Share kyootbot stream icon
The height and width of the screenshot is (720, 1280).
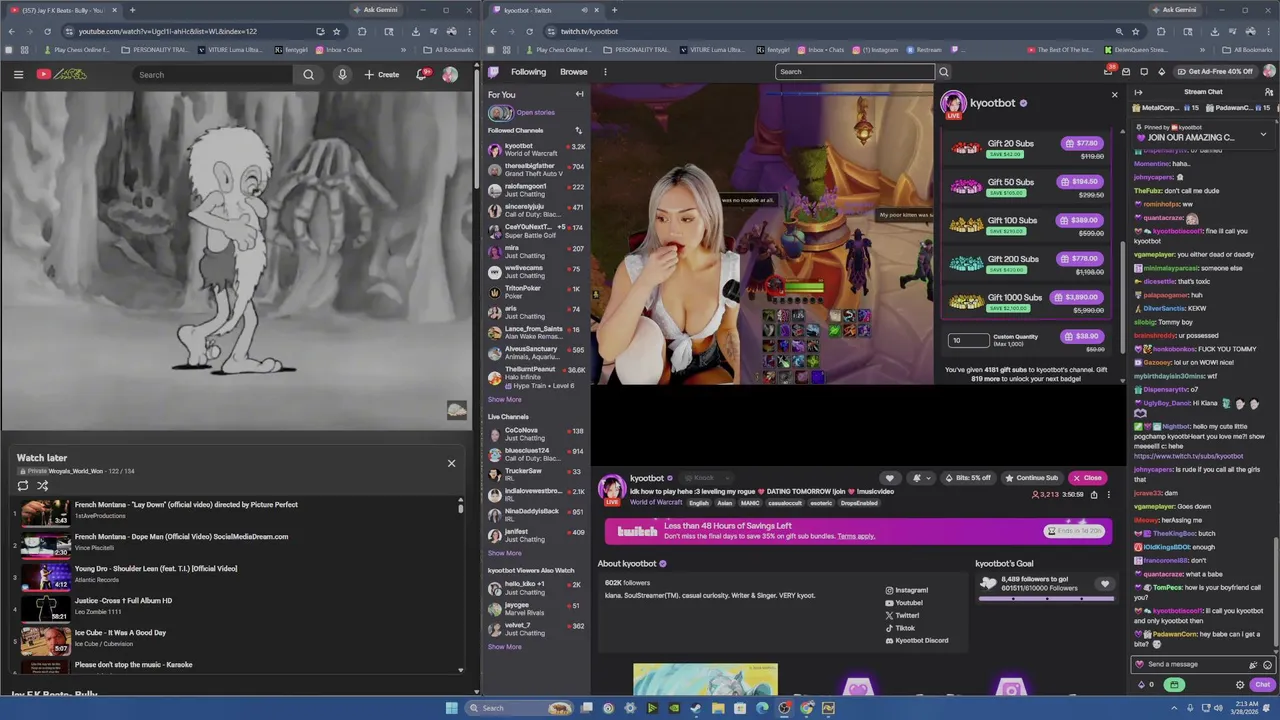coord(1093,495)
